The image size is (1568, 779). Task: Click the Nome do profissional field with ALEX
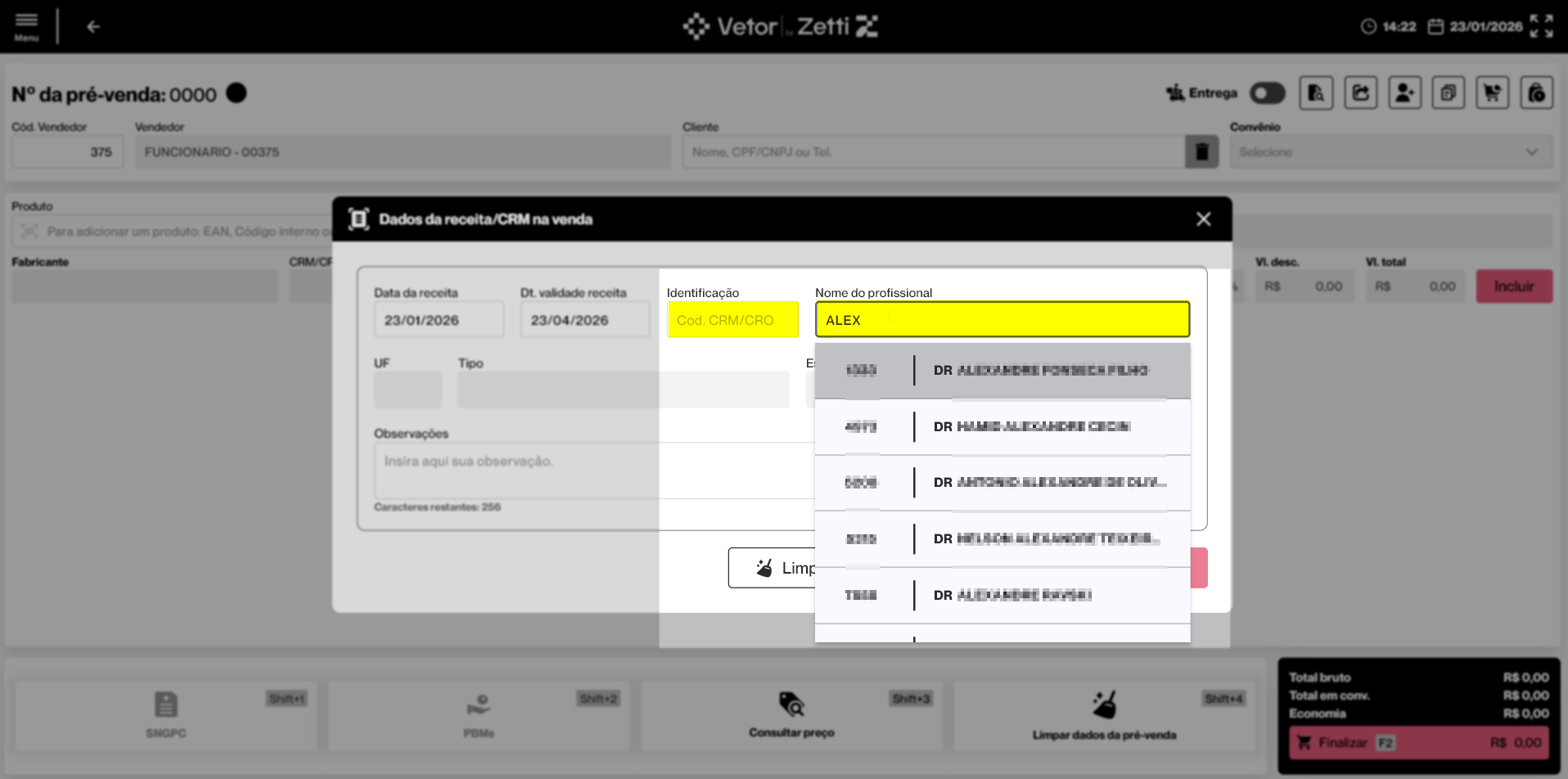tap(1003, 320)
